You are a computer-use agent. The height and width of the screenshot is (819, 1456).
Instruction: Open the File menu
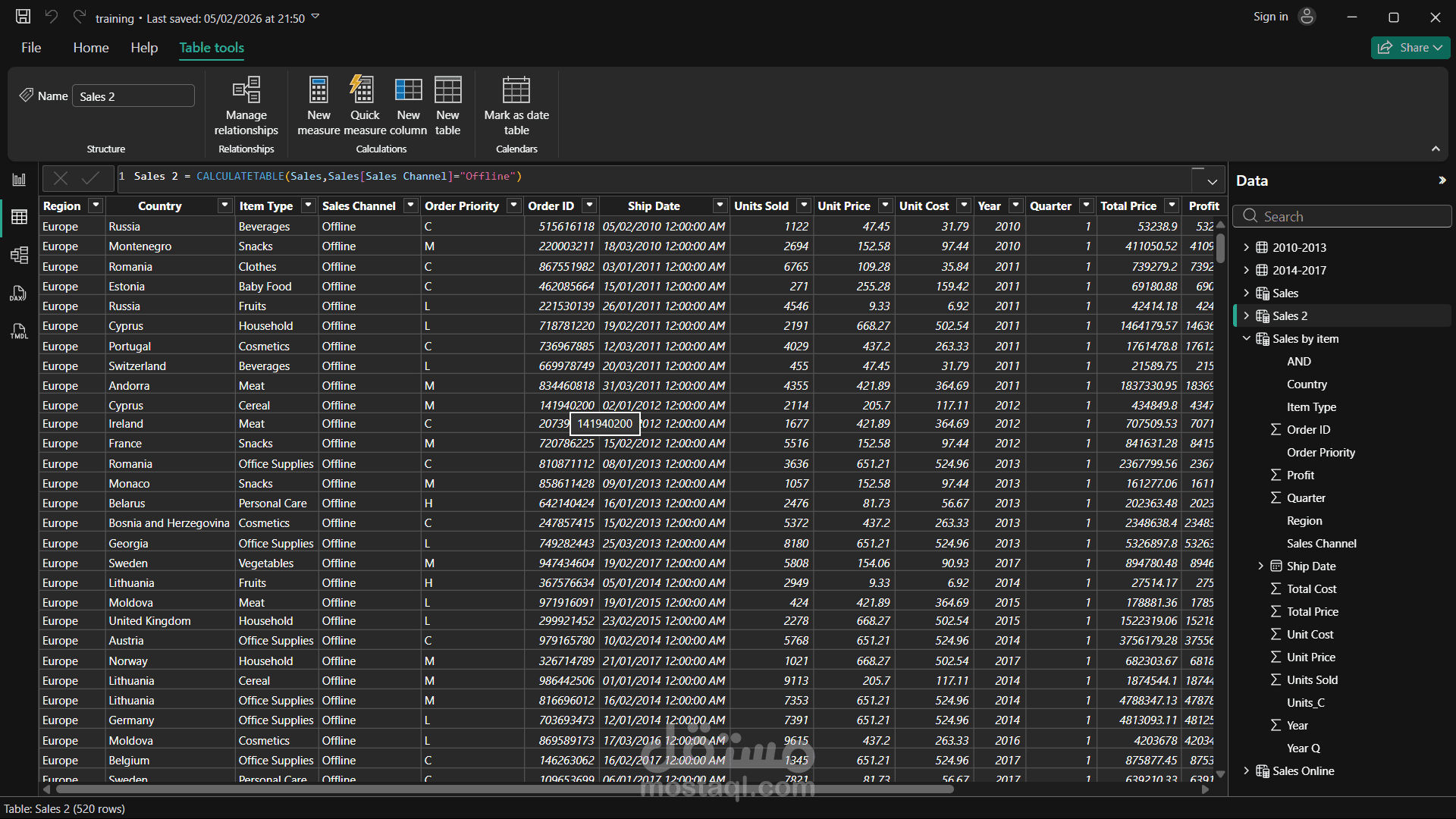pyautogui.click(x=31, y=47)
